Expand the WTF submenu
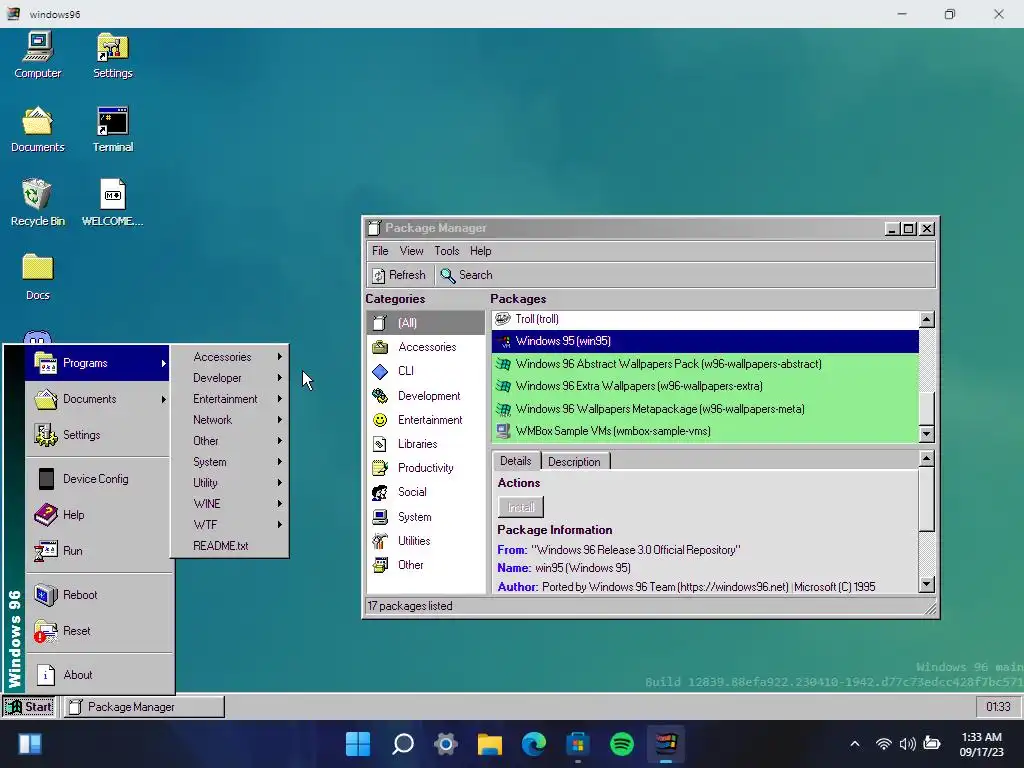 [x=230, y=524]
